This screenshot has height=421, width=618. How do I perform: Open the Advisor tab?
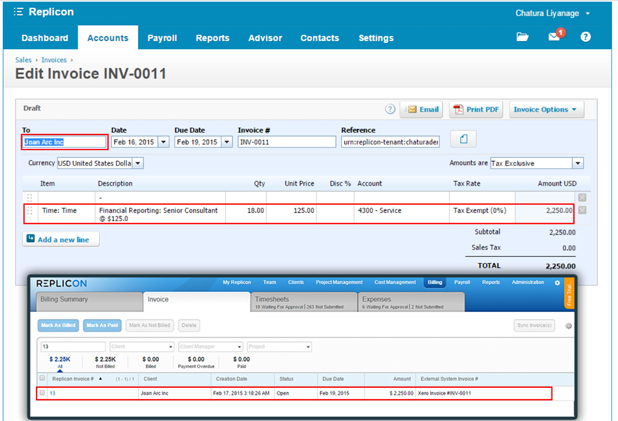(265, 38)
